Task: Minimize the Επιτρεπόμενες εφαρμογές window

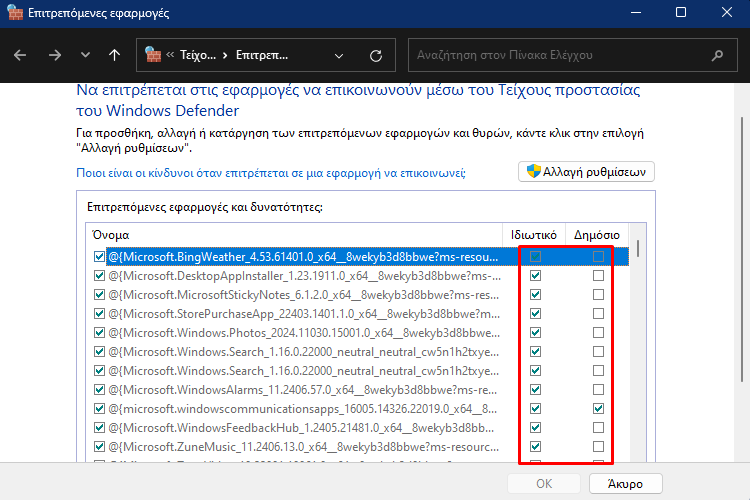Action: [x=636, y=13]
